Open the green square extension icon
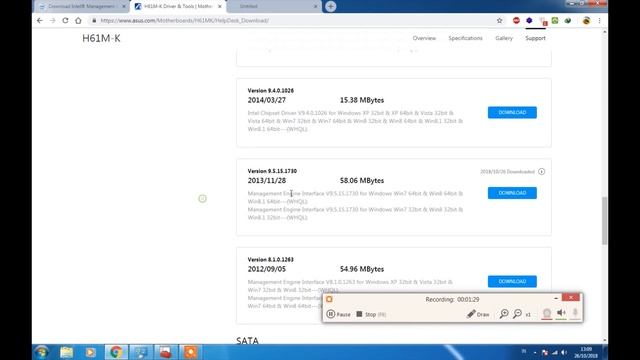640x360 pixels. point(555,20)
